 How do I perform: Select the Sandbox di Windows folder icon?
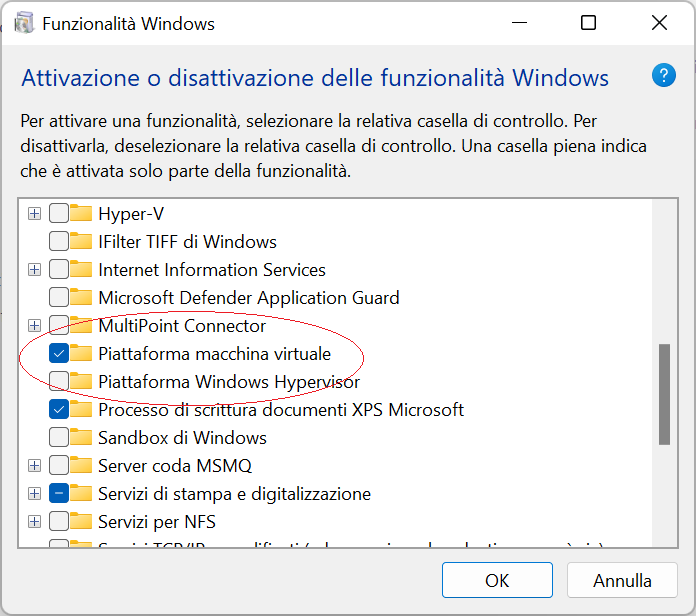tap(81, 437)
